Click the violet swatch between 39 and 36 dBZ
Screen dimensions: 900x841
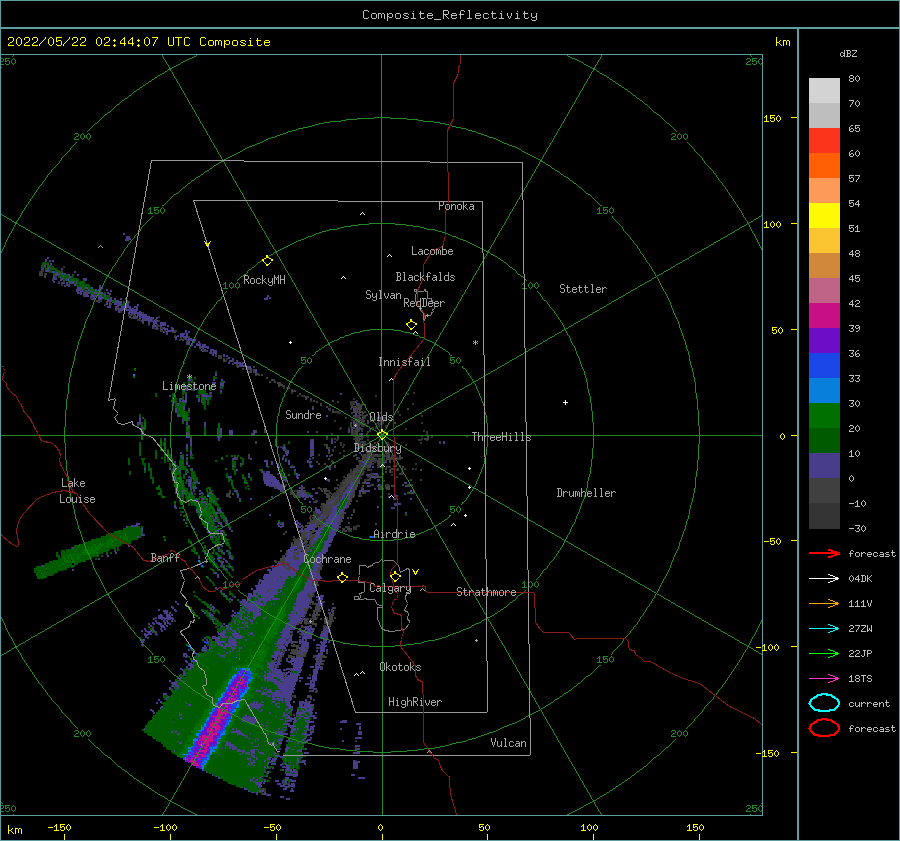[824, 340]
